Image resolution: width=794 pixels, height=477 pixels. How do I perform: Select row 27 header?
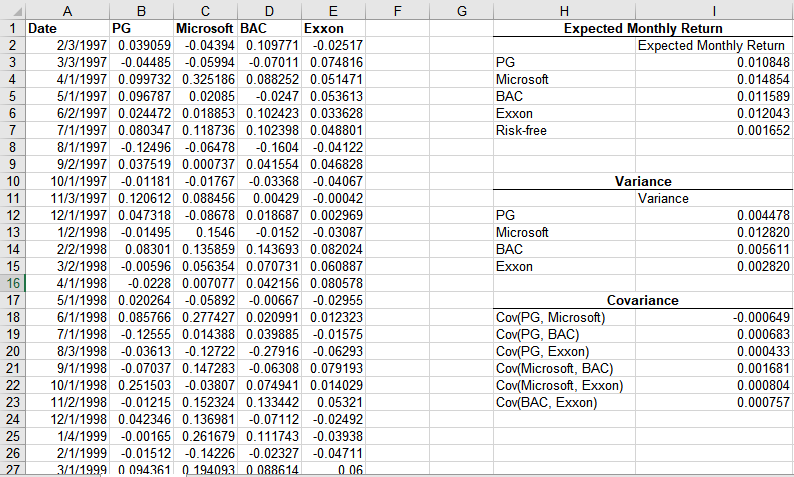click(x=13, y=469)
